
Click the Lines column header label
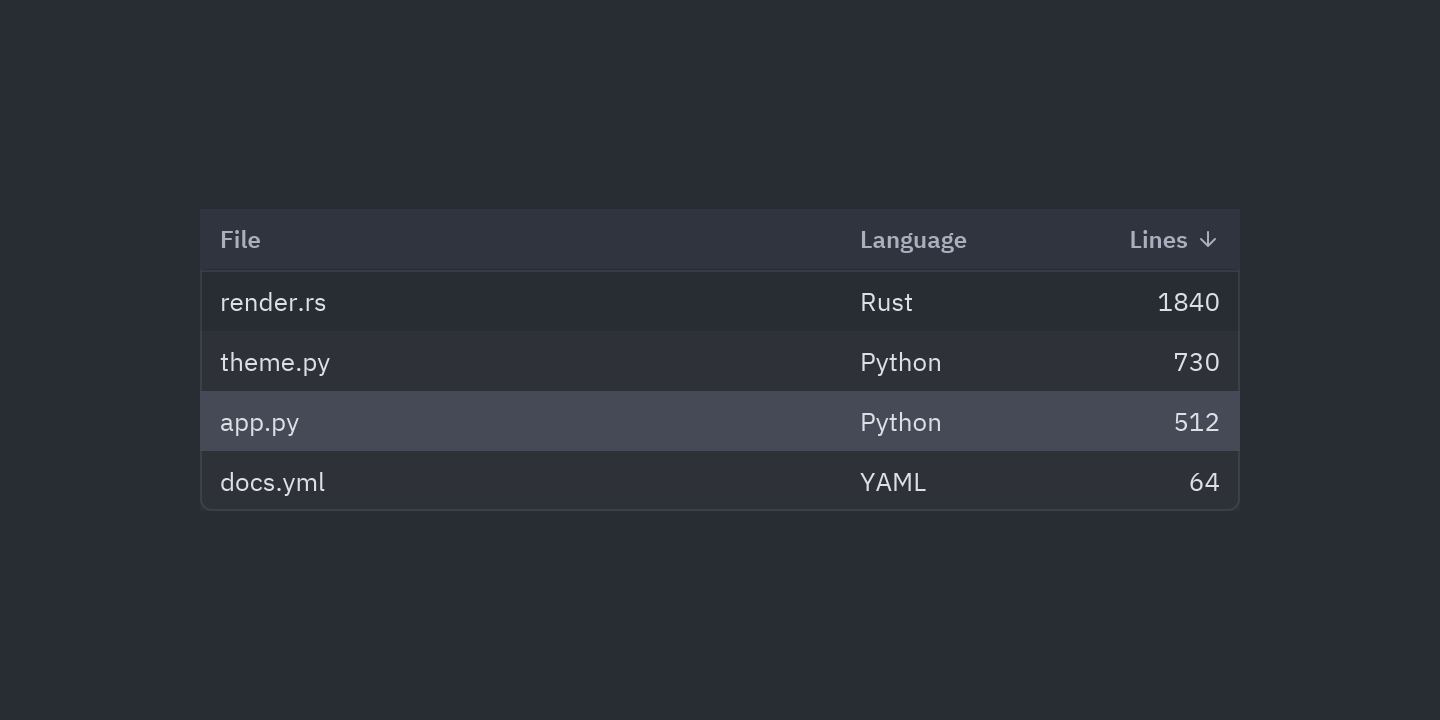tap(1158, 240)
